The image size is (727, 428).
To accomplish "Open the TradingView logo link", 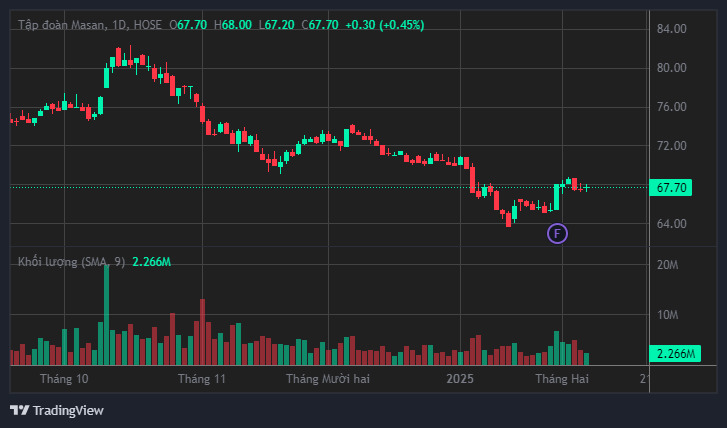I will pyautogui.click(x=57, y=410).
